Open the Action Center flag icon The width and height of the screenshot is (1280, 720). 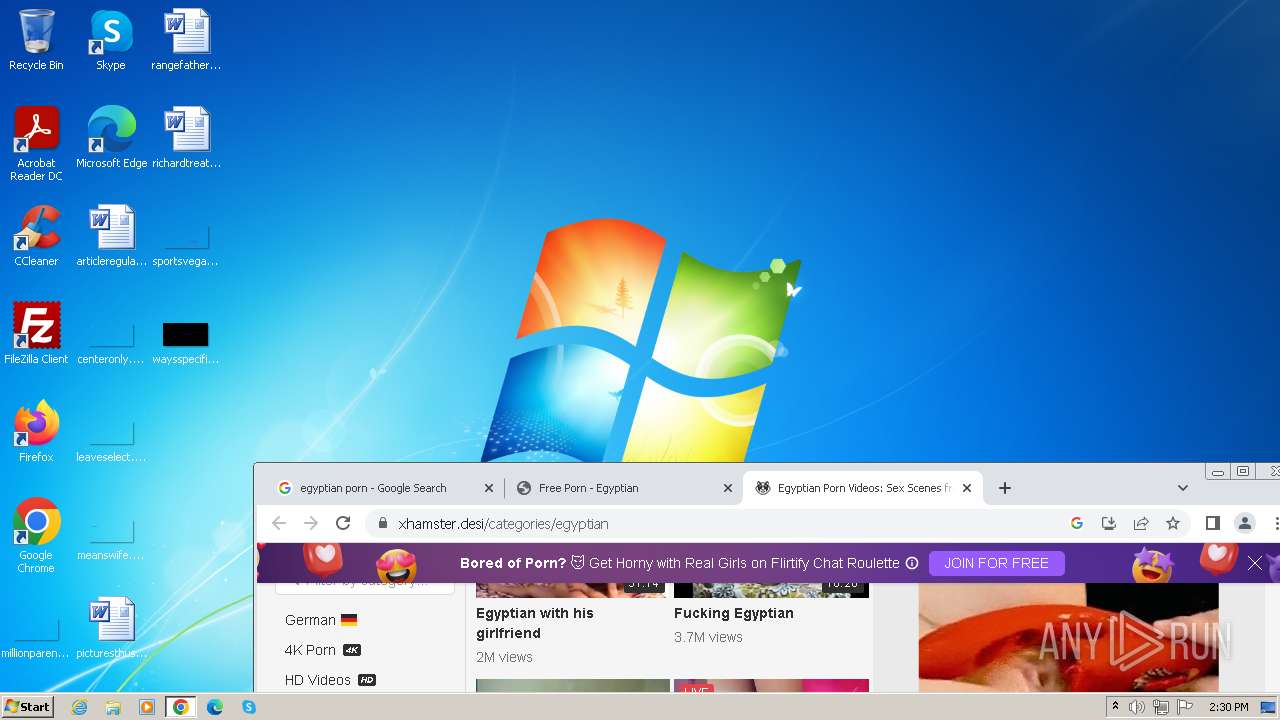(x=1185, y=707)
